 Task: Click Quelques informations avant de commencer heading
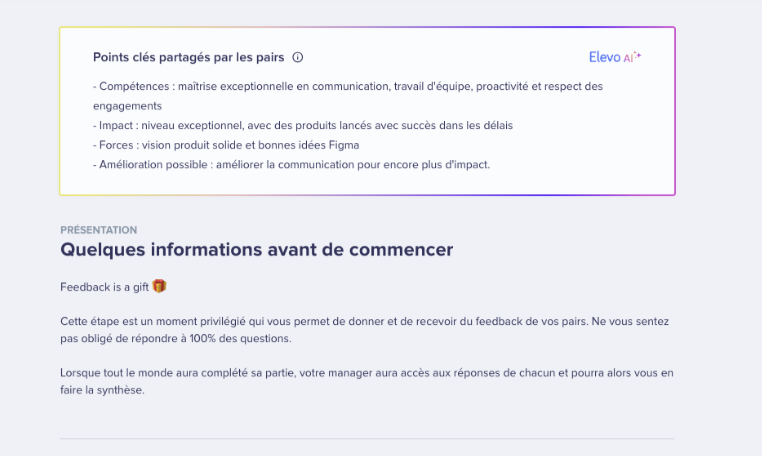coord(257,249)
